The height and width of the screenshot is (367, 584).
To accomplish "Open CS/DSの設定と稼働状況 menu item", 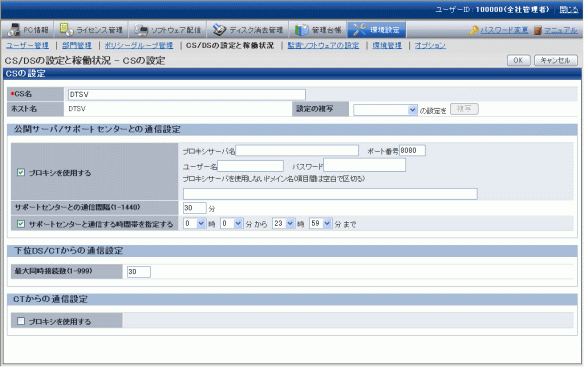I will point(230,45).
